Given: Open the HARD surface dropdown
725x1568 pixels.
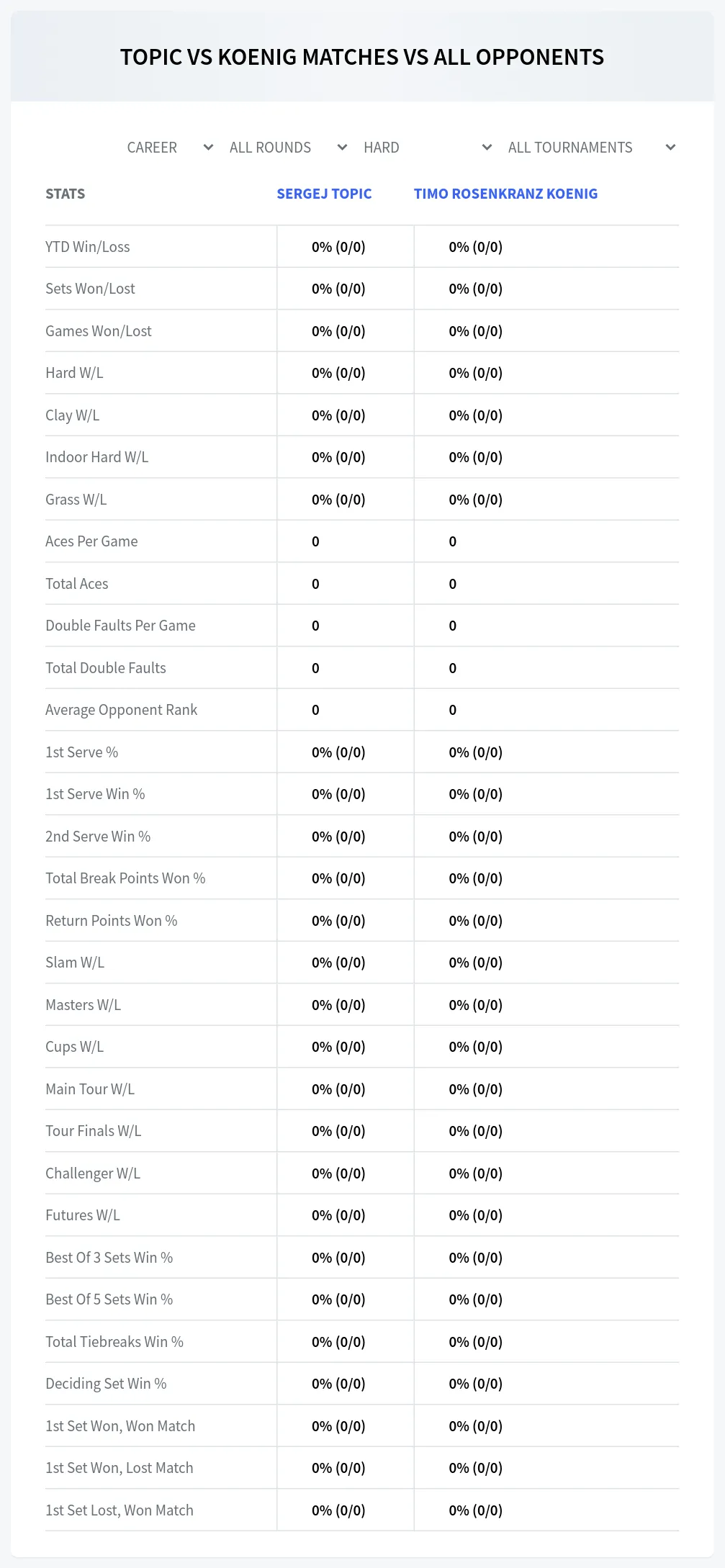Looking at the screenshot, I should tap(428, 148).
